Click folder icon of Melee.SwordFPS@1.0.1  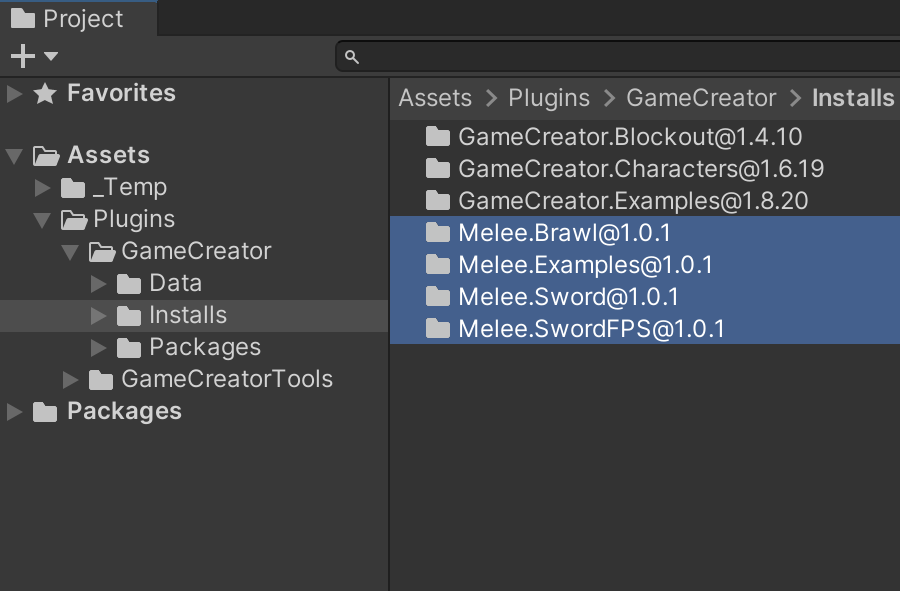[x=438, y=330]
